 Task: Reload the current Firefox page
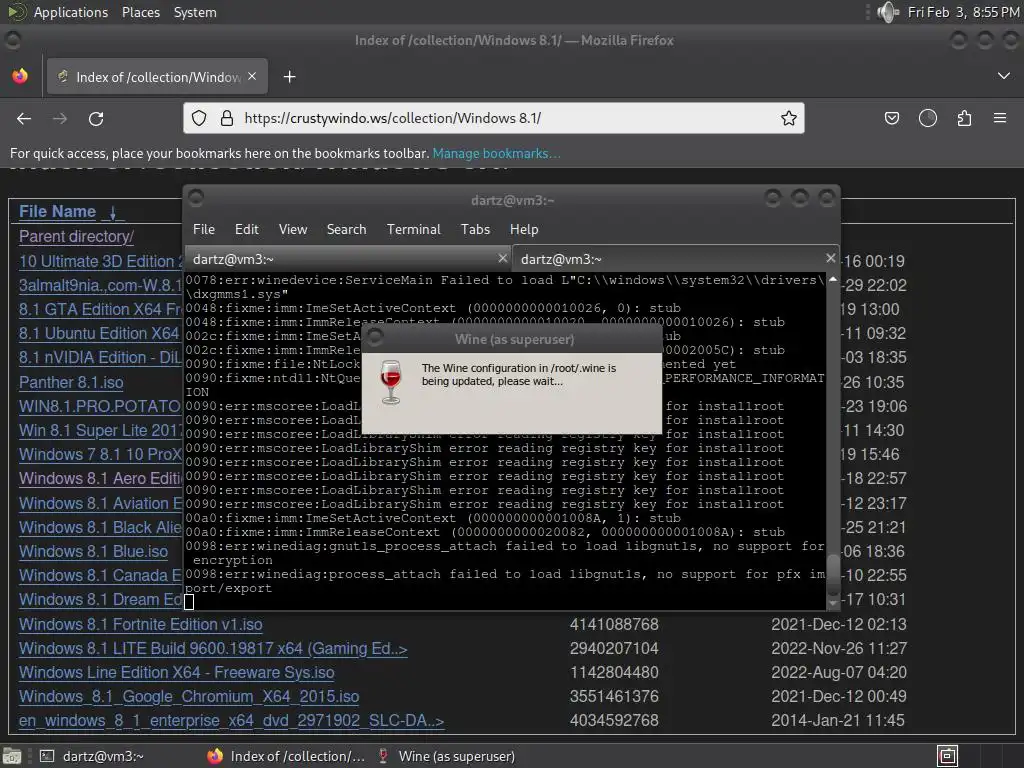pos(96,118)
